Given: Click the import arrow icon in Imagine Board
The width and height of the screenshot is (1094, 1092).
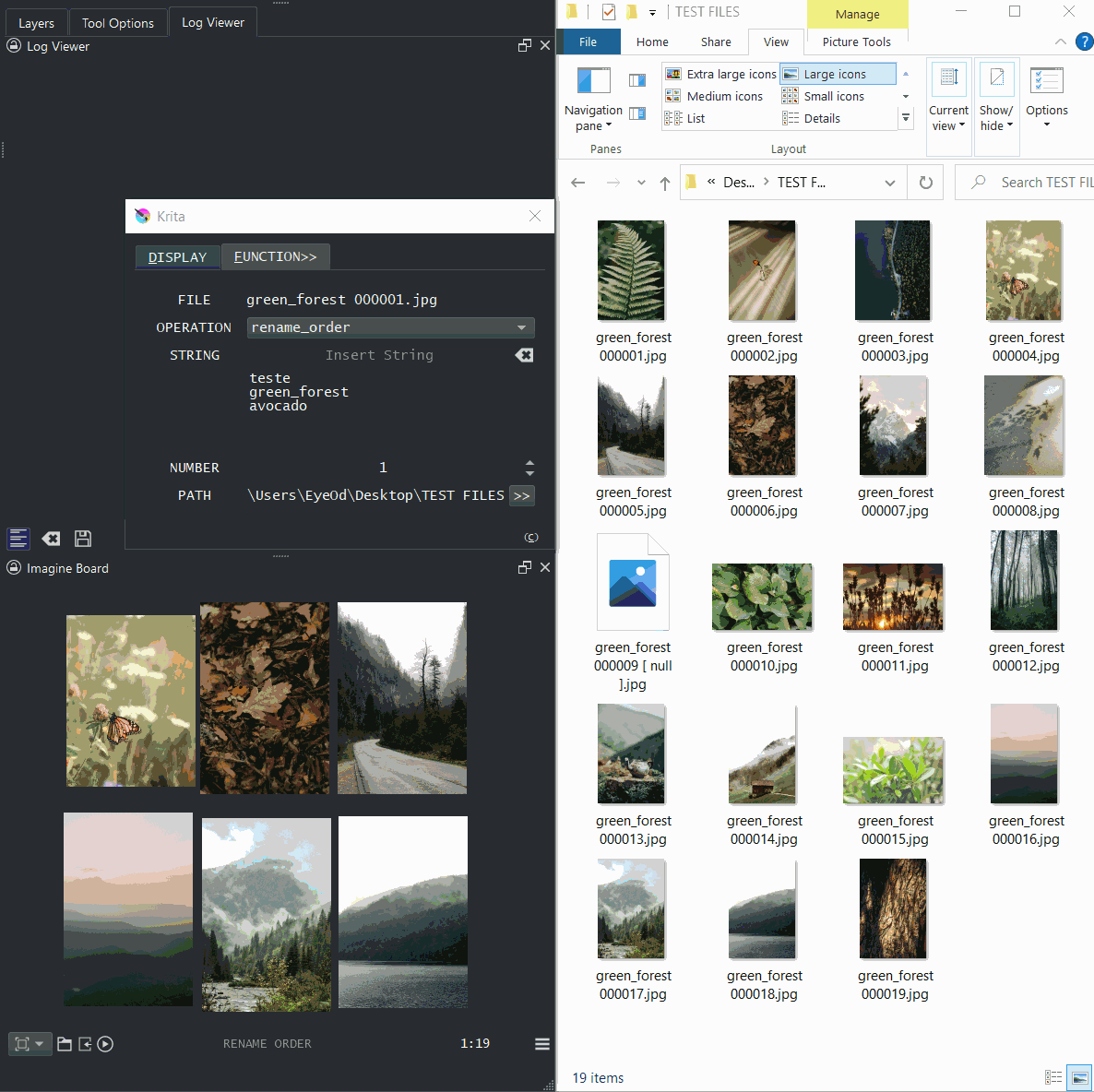Looking at the screenshot, I should [x=85, y=1044].
